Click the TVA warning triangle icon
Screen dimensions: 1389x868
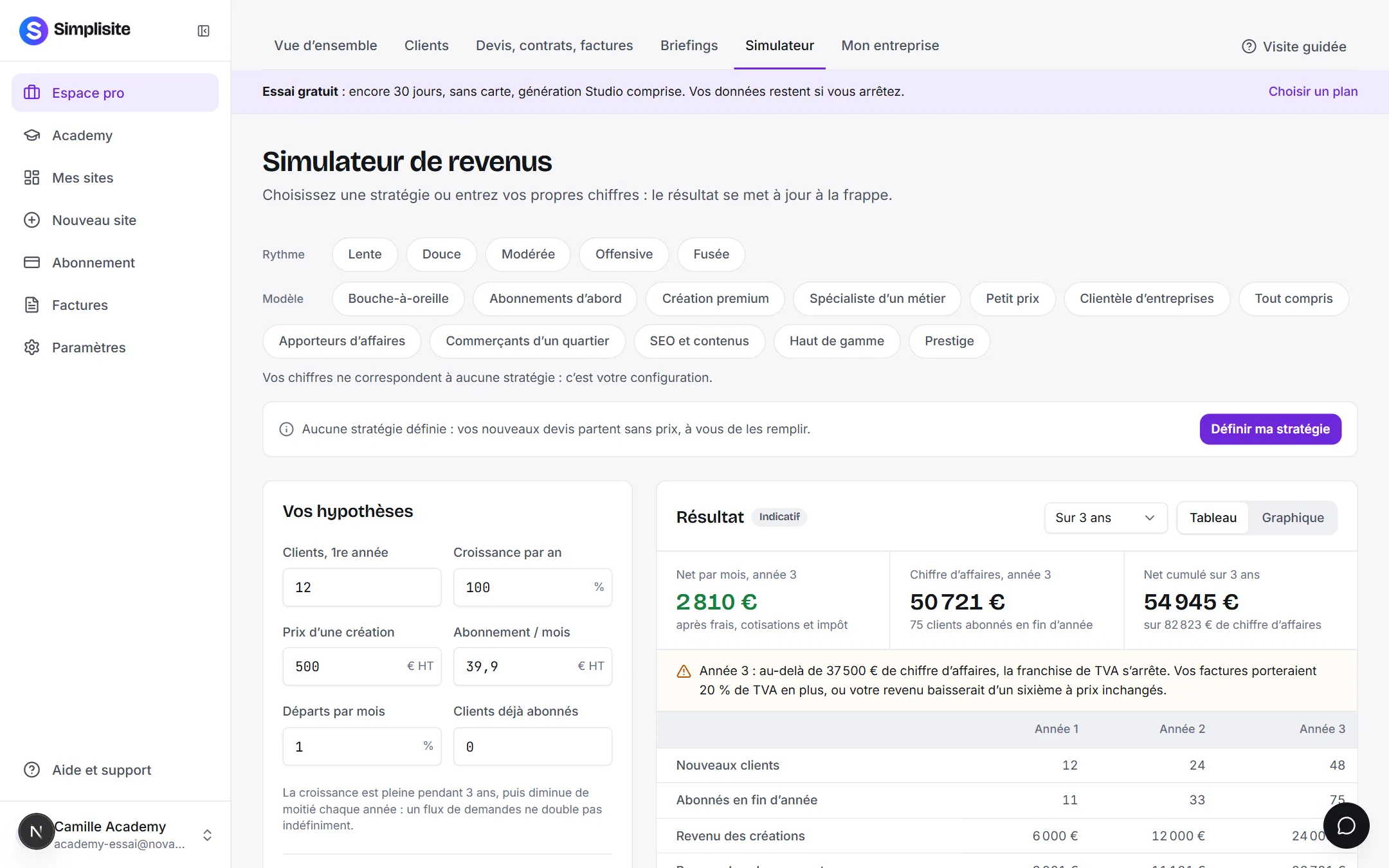[x=684, y=671]
